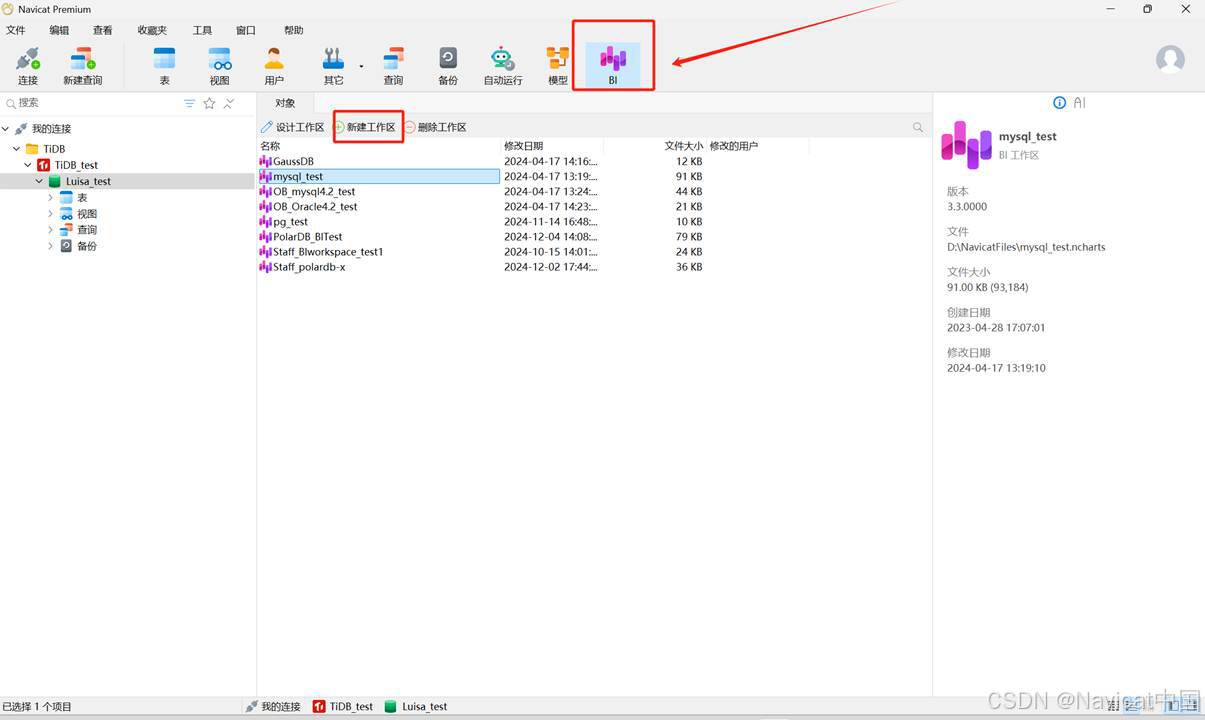Click the filter lines icon beside sidebar search
The width and height of the screenshot is (1205, 720).
[190, 103]
